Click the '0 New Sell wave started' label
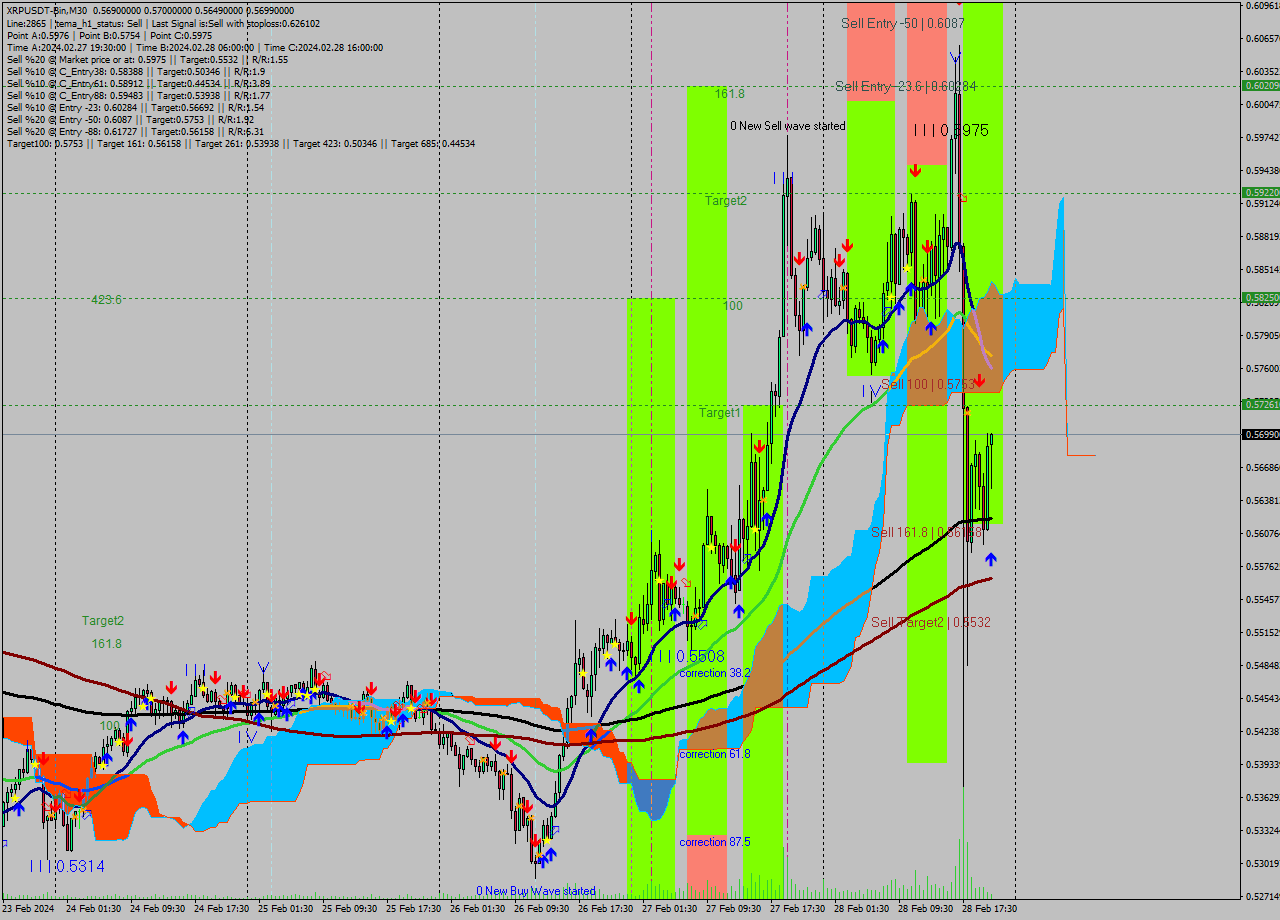Image resolution: width=1280 pixels, height=920 pixels. 787,126
